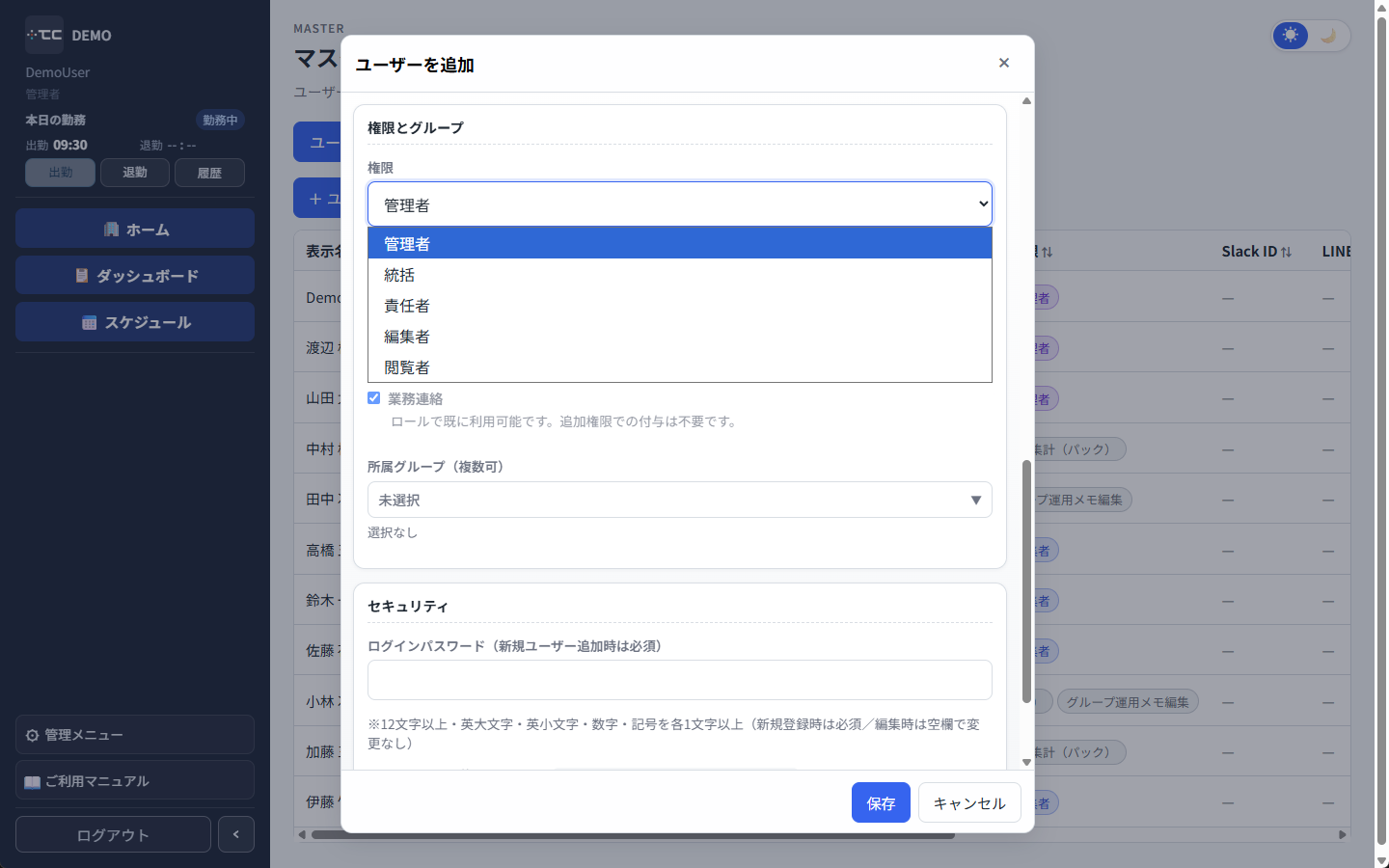Open ホーム in the sidebar
1389x868 pixels.
tap(135, 229)
